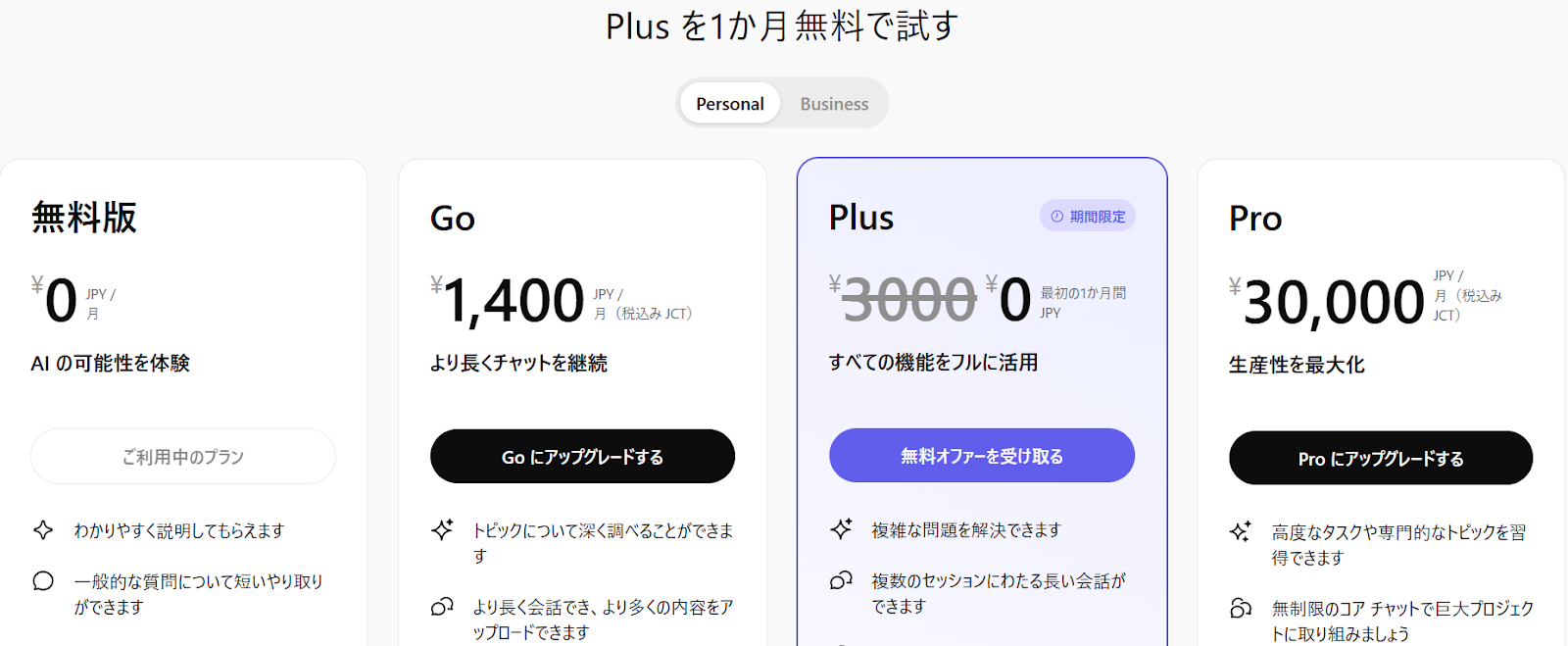Click the sparkle icon beside 複雑な問題を解決できます
Screen dimensions: 1568x646
click(x=841, y=529)
